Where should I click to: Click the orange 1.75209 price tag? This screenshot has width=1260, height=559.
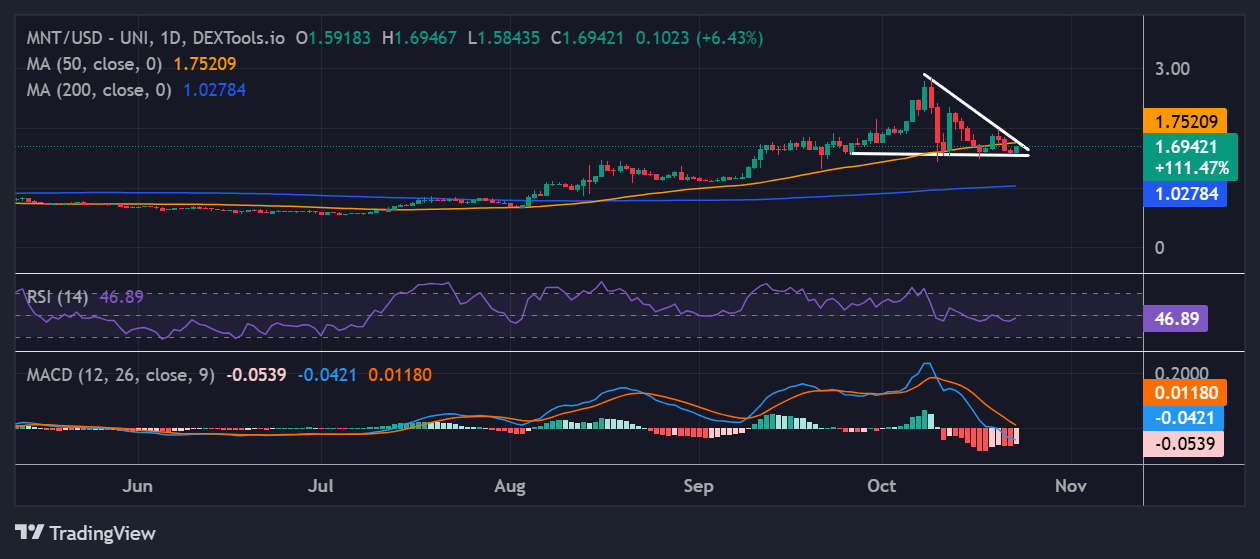[1181, 122]
